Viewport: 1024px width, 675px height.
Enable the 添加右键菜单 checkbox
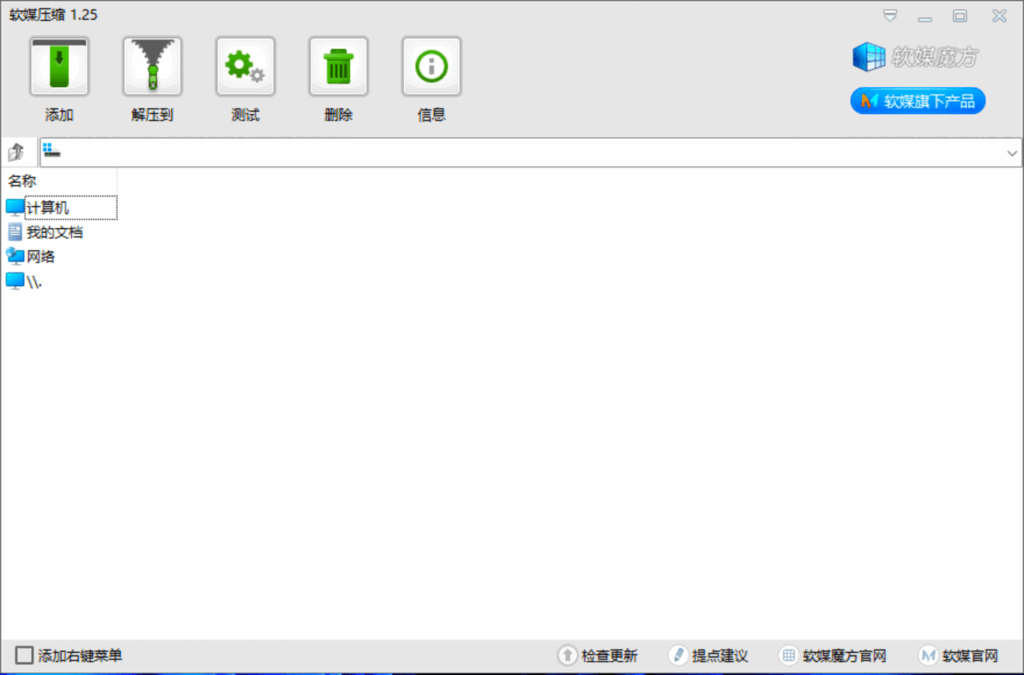pyautogui.click(x=24, y=655)
